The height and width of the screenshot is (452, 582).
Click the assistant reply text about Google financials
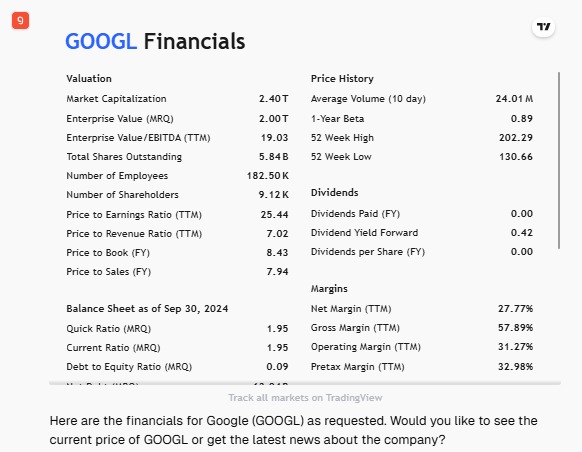tap(293, 430)
